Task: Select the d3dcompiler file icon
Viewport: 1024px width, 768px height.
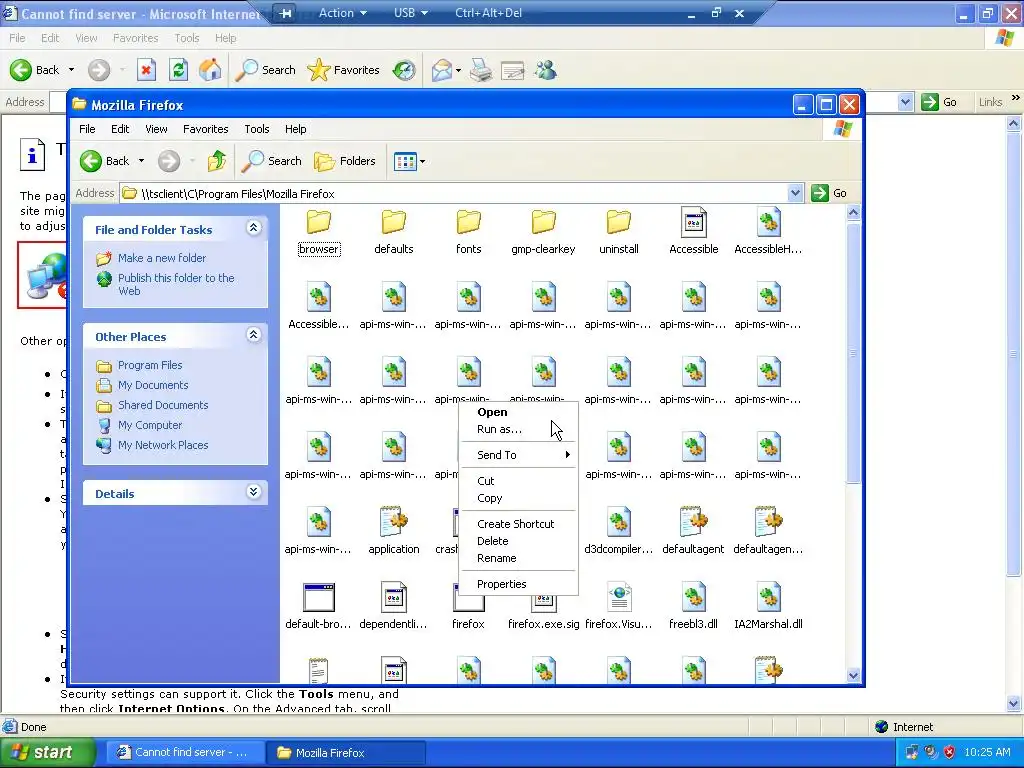Action: 618,522
